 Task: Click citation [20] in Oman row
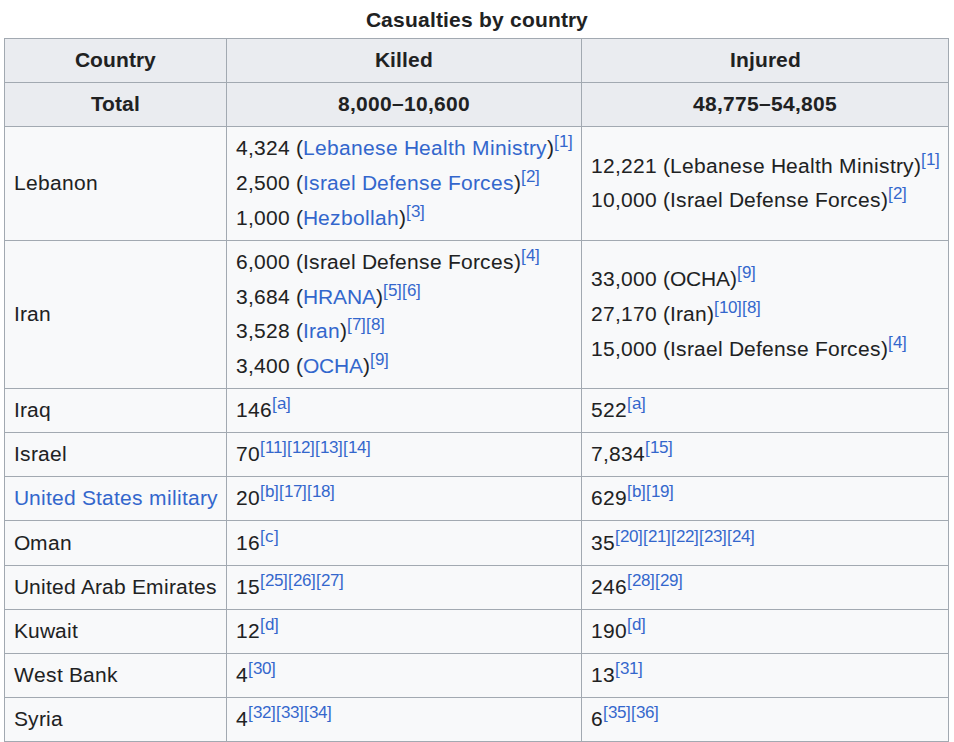coord(629,537)
